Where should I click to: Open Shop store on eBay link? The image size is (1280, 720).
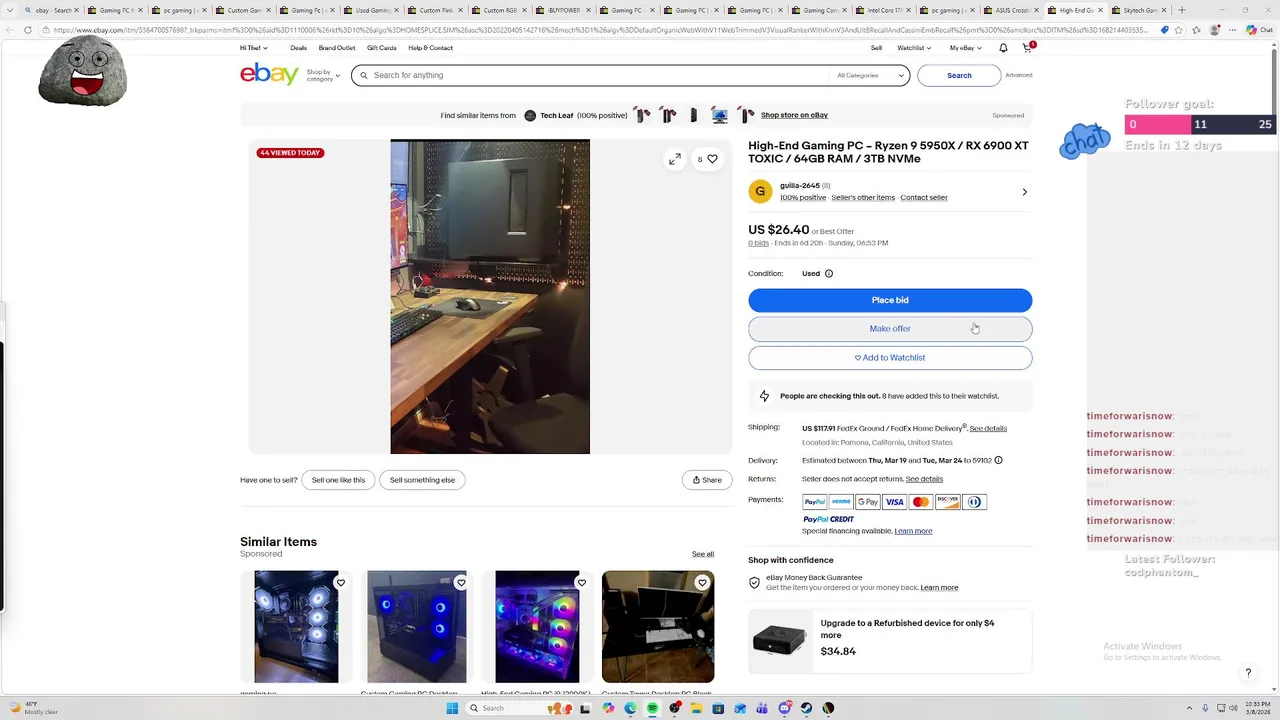(794, 115)
